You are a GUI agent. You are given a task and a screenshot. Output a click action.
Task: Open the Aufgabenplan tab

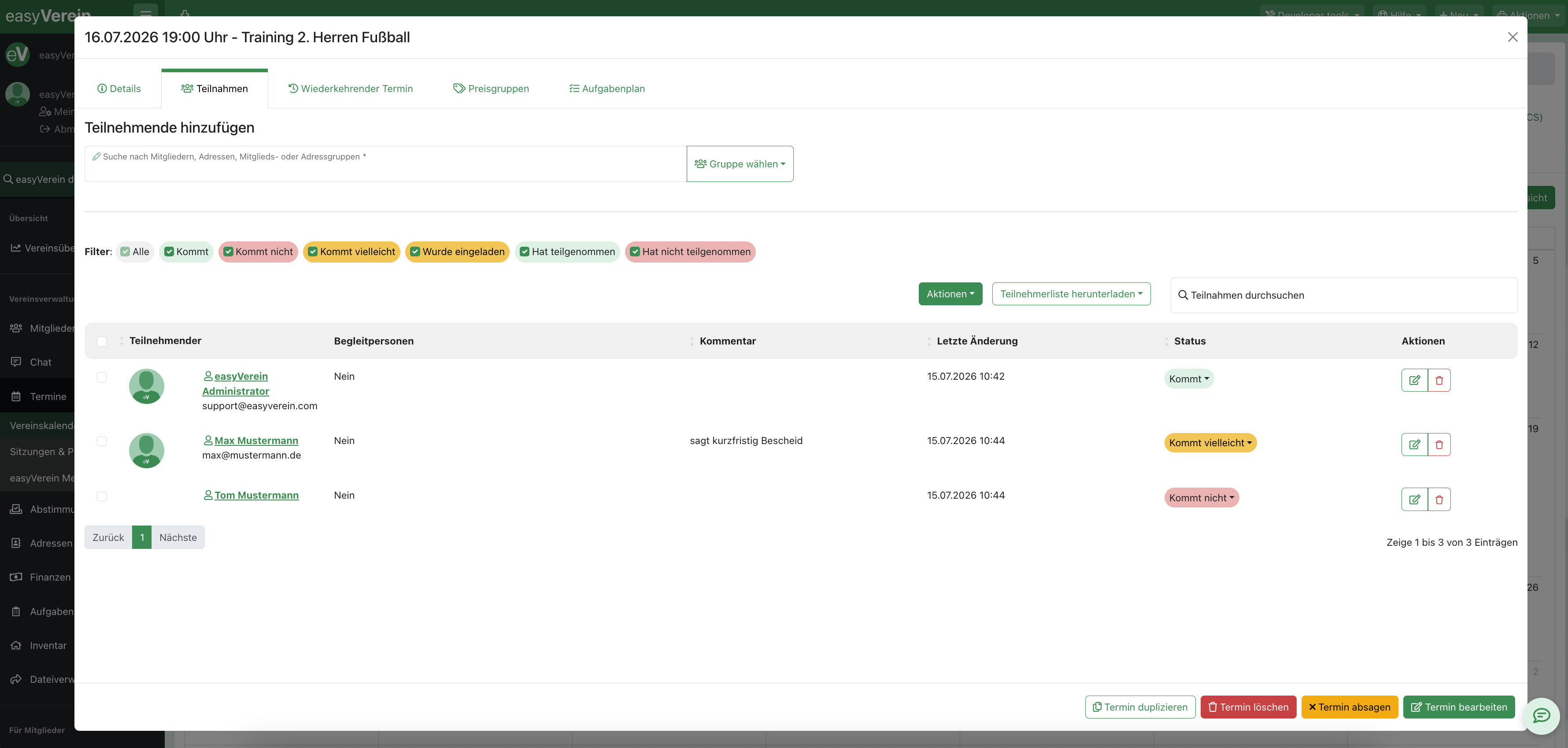point(607,89)
